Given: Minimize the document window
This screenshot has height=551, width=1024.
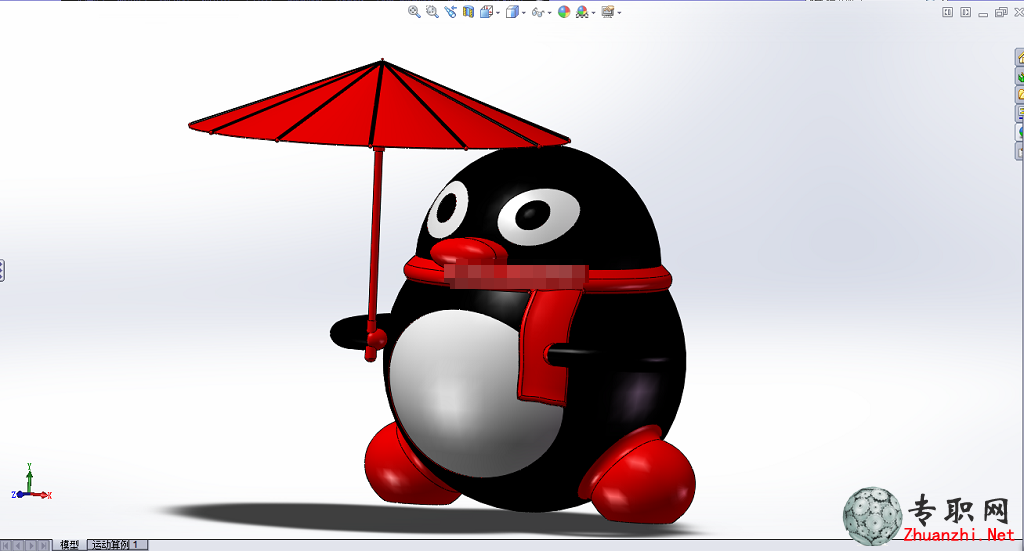Looking at the screenshot, I should click(984, 13).
